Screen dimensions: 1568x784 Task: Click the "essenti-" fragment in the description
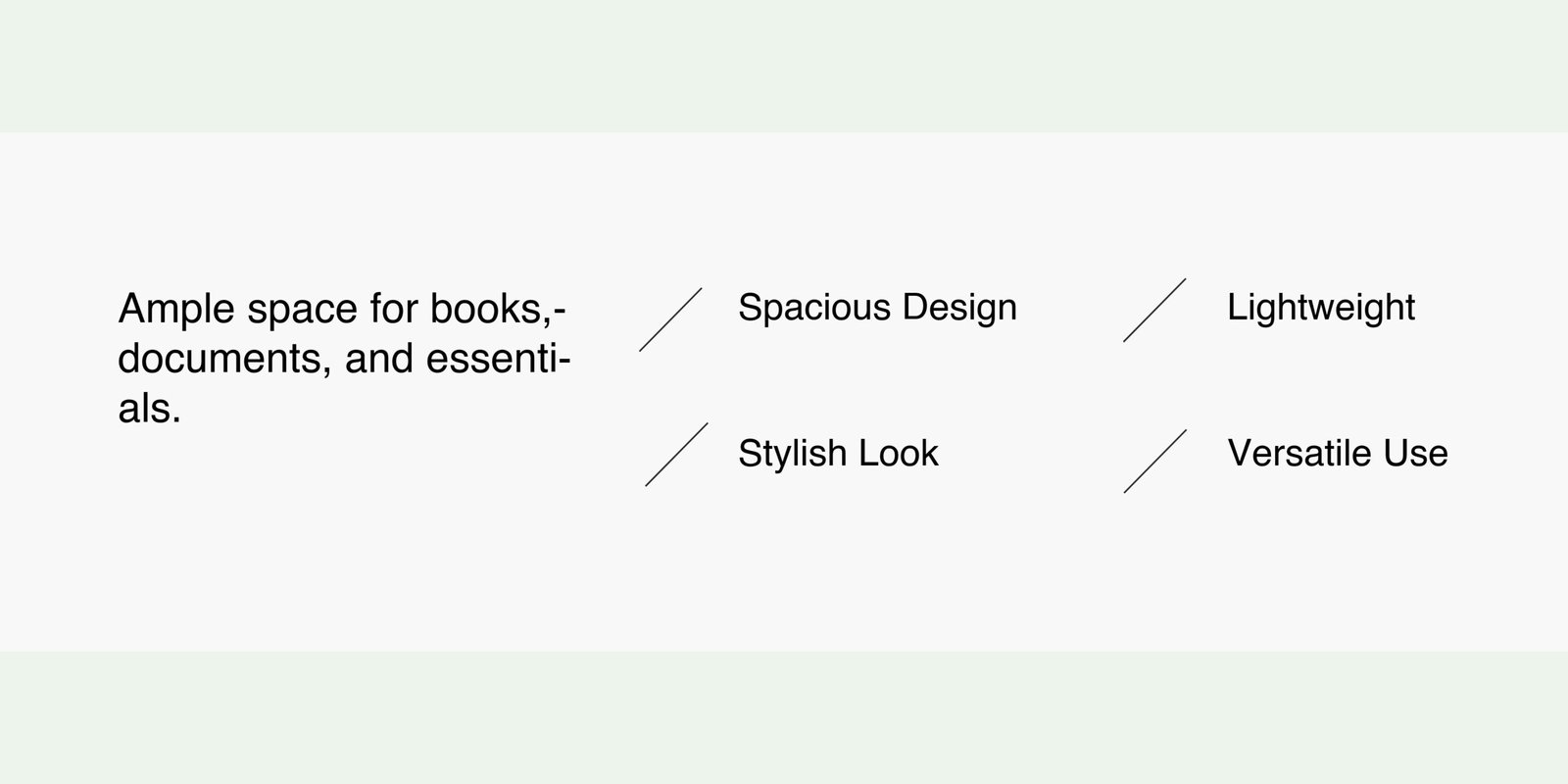coord(499,360)
